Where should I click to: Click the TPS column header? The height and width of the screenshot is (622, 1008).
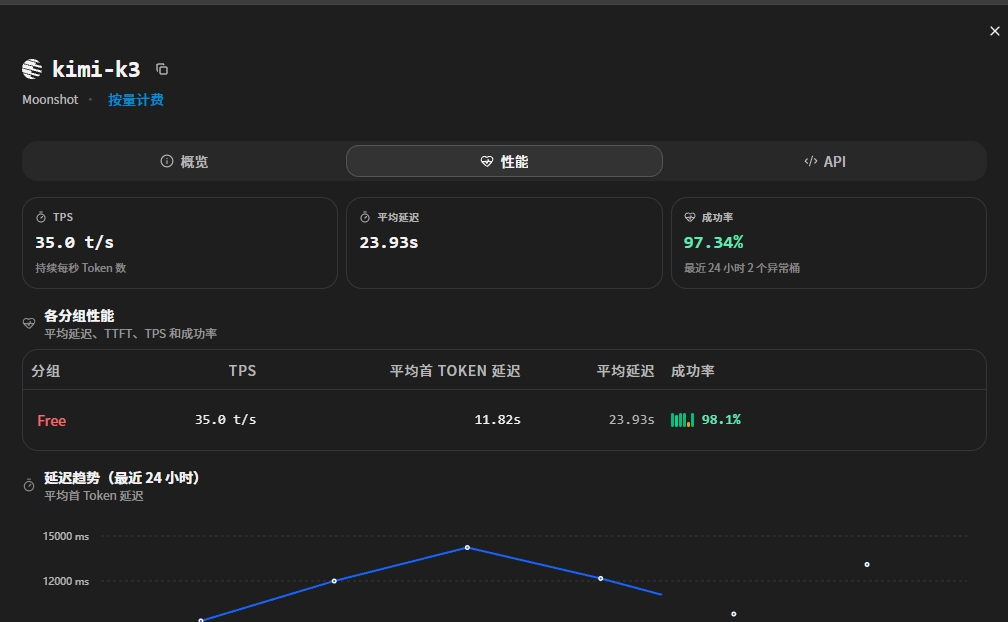[242, 371]
